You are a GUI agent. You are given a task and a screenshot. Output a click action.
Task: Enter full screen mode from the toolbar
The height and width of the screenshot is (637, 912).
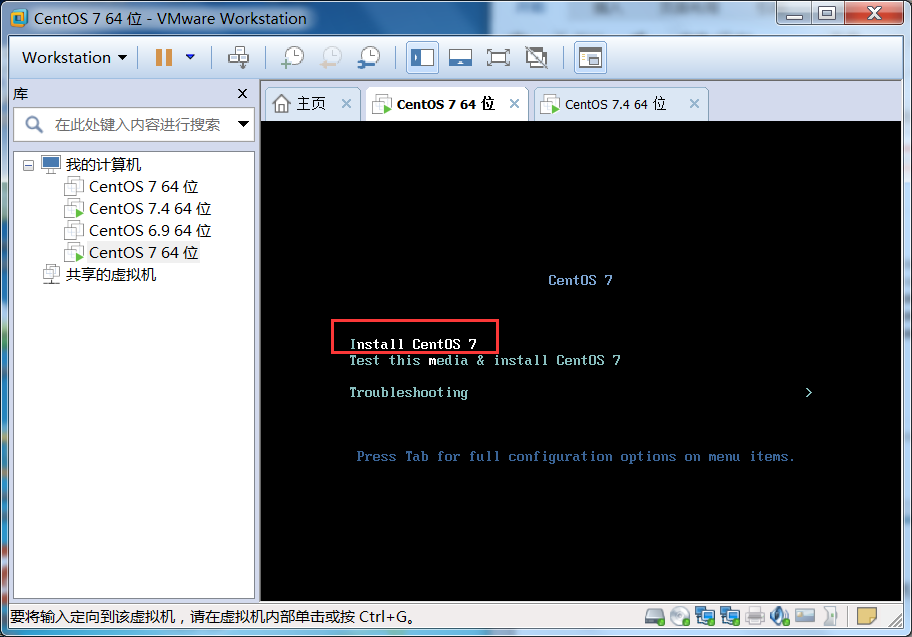click(x=498, y=57)
